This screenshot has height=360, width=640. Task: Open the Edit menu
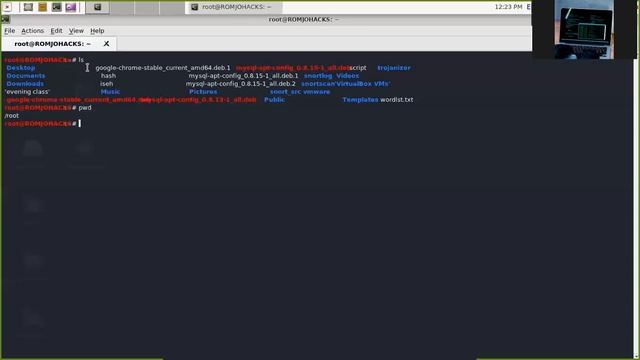click(x=56, y=31)
